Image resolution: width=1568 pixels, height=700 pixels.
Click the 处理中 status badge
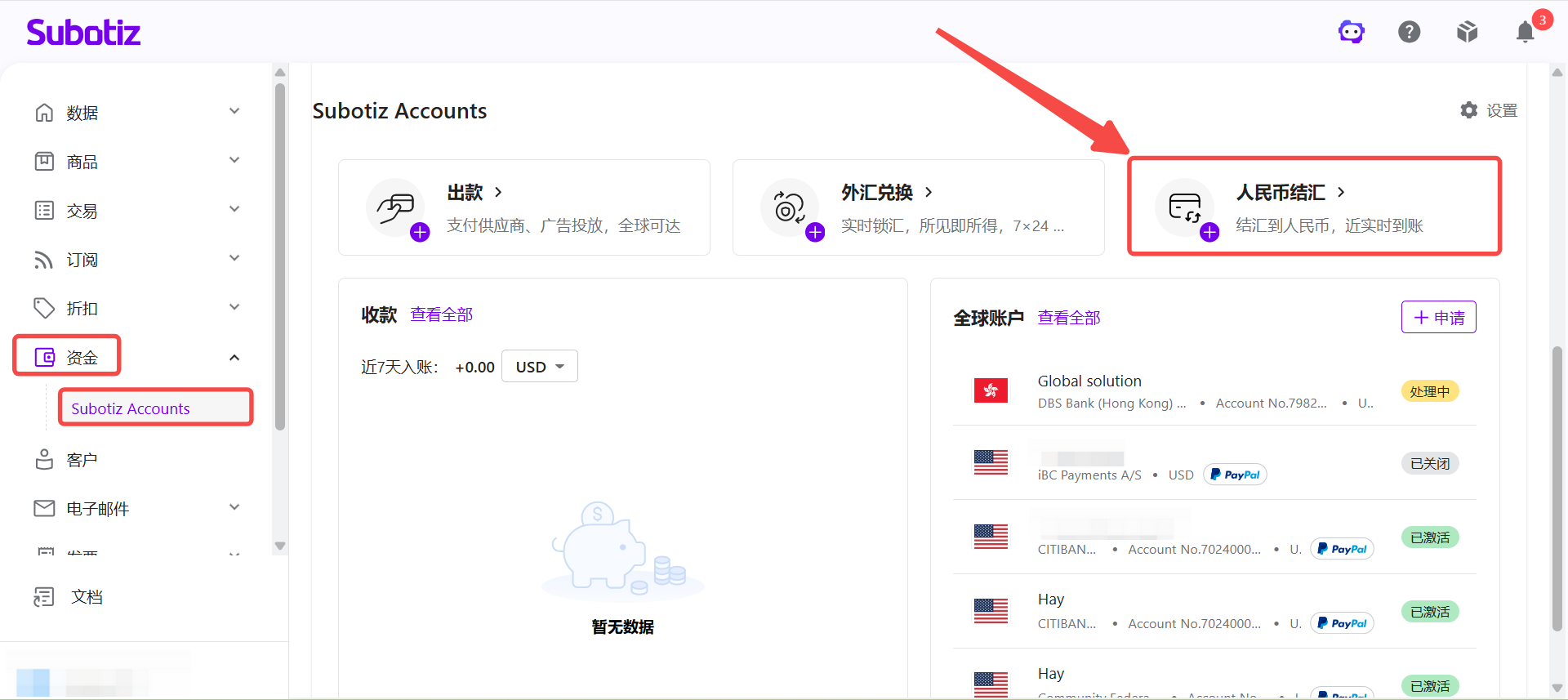[1430, 391]
